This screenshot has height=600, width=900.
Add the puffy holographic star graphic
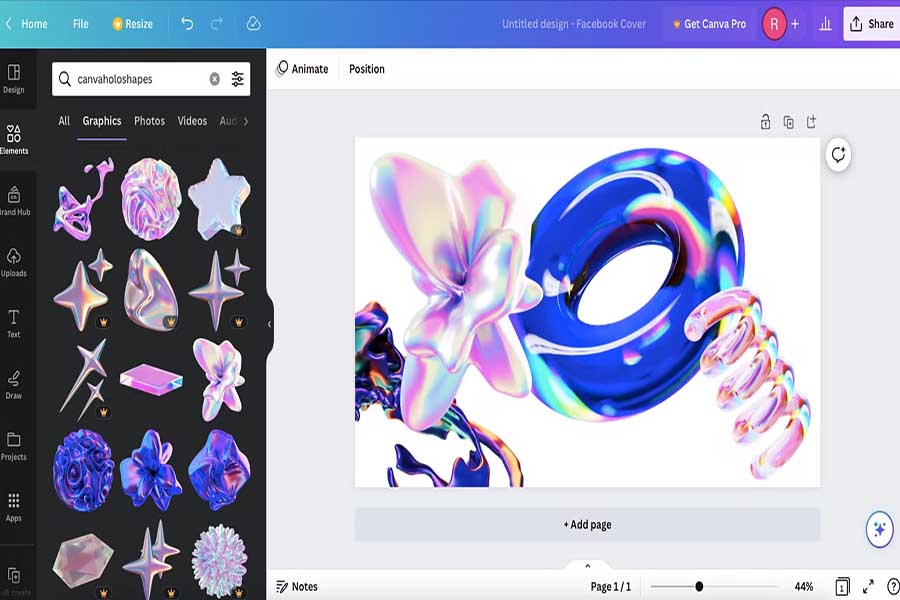point(219,198)
